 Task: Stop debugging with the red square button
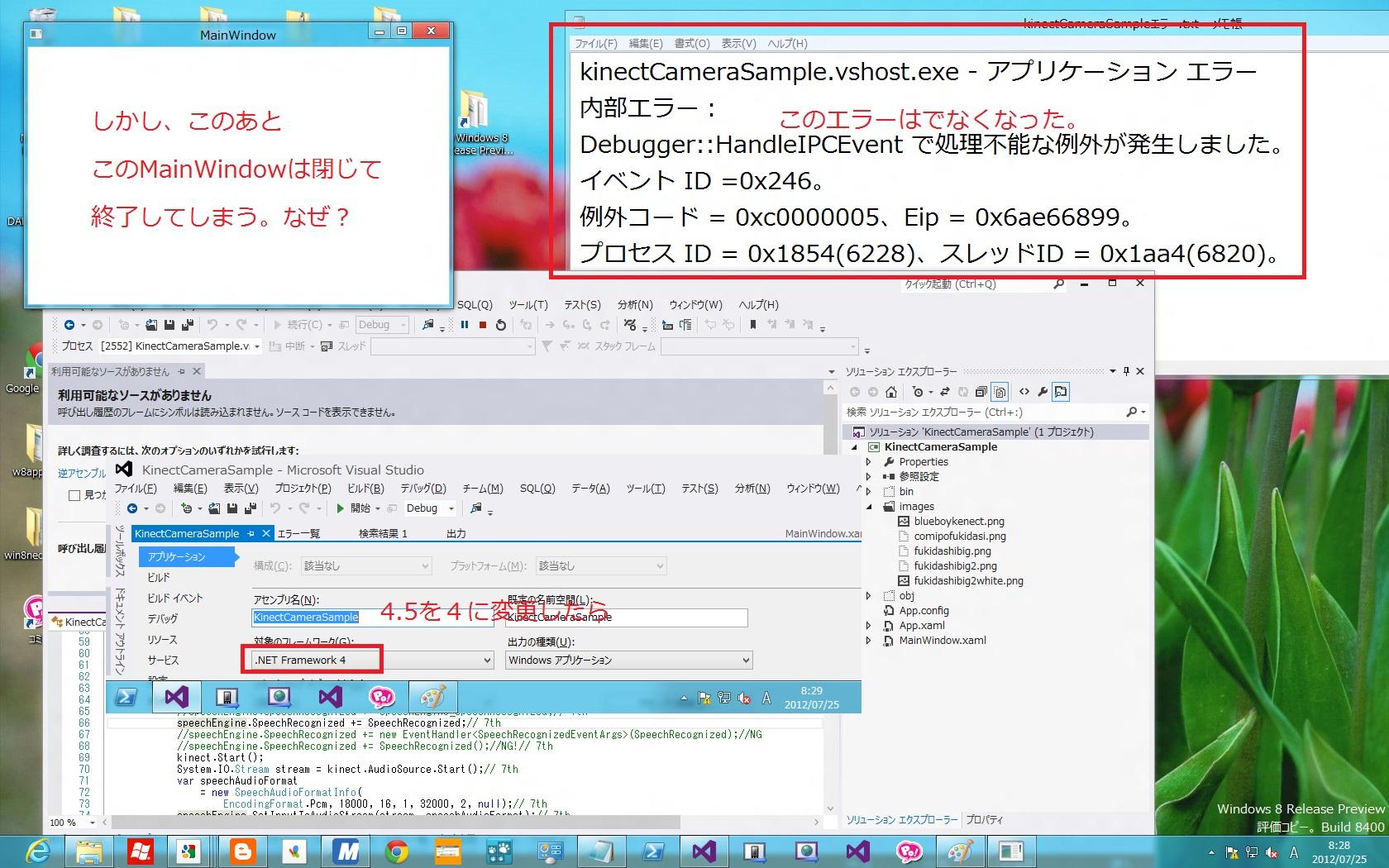pos(482,325)
